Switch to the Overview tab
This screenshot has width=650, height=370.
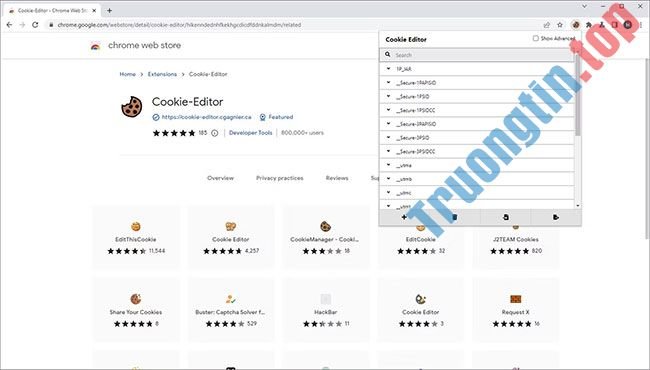point(221,178)
